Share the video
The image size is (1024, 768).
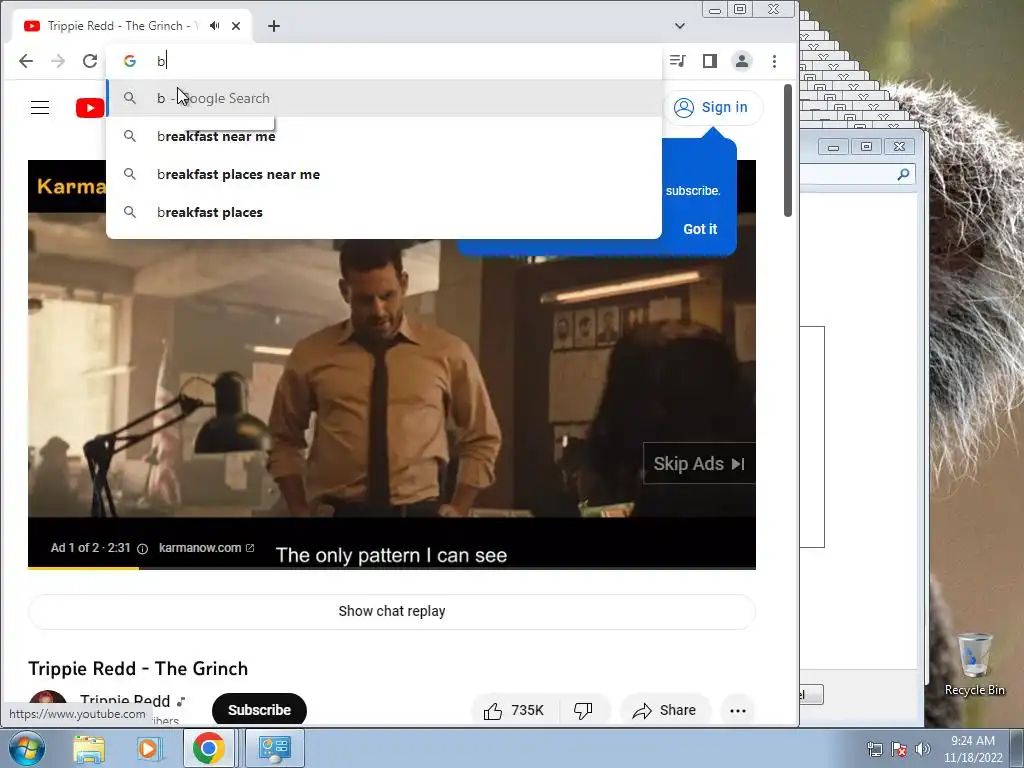pyautogui.click(x=664, y=711)
